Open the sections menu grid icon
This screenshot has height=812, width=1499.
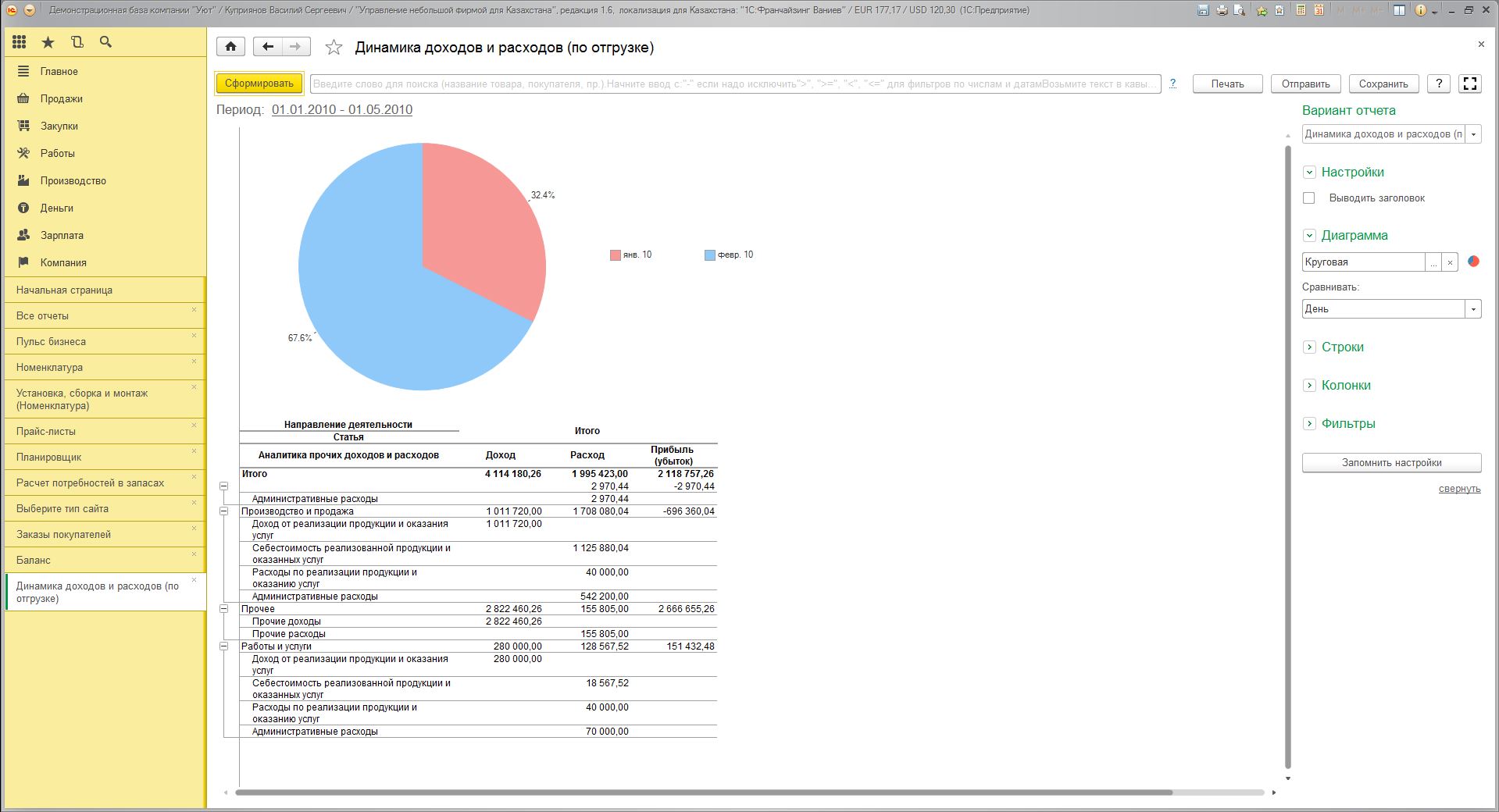(x=20, y=42)
